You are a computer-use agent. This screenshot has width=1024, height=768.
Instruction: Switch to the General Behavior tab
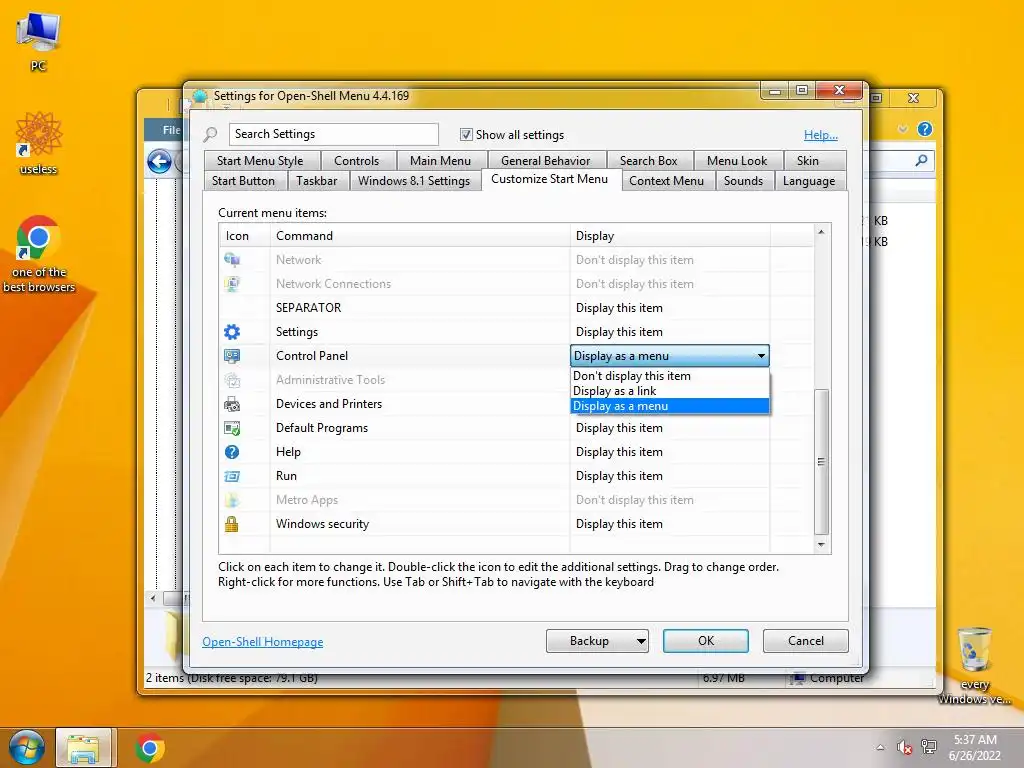pyautogui.click(x=545, y=161)
